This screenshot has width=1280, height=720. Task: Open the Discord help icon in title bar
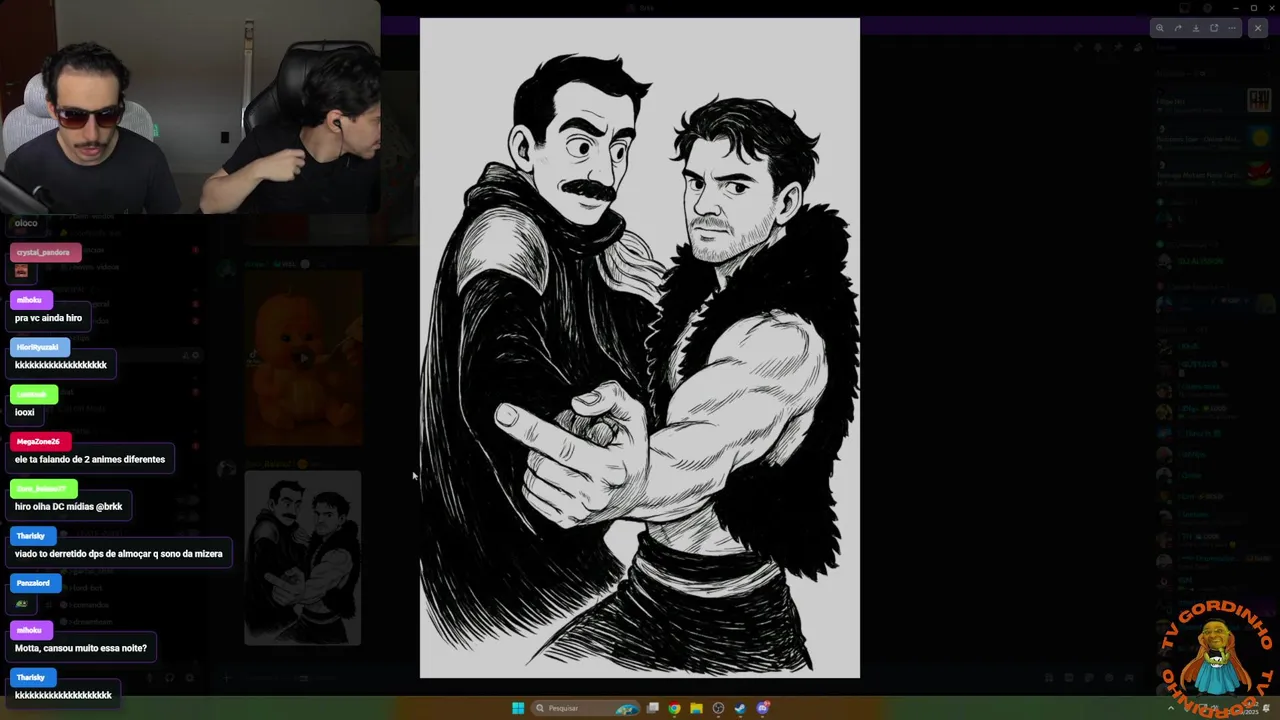(x=1207, y=8)
